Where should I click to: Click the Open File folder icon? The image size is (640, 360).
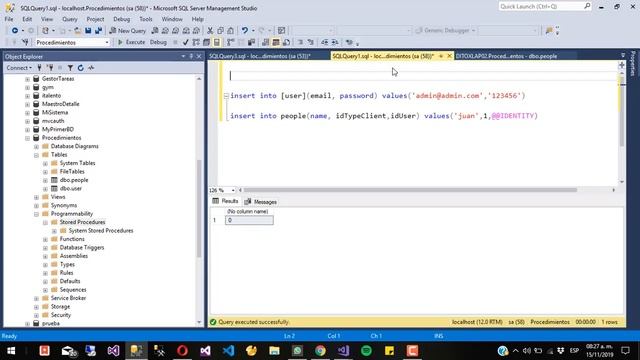77,31
